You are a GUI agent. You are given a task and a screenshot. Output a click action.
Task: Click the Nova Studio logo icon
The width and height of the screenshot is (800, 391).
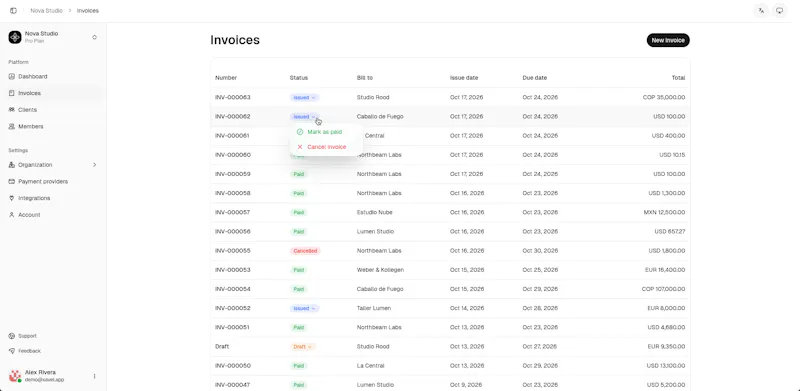[15, 37]
